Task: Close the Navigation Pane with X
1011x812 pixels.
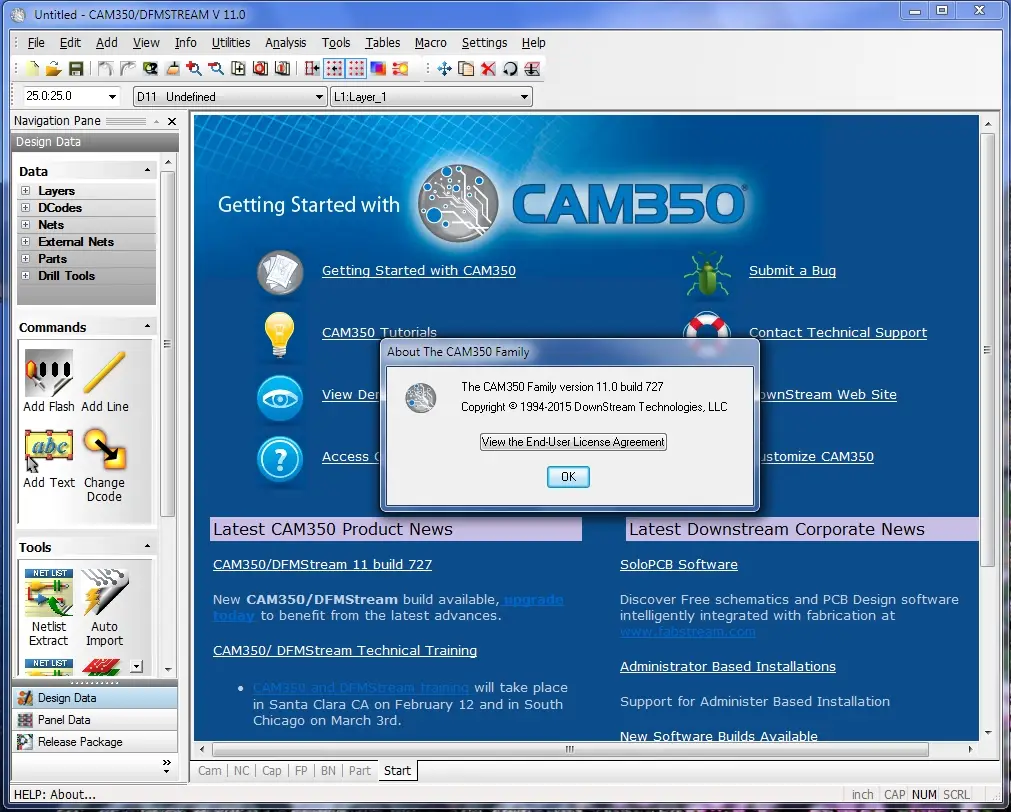Action: coord(172,121)
